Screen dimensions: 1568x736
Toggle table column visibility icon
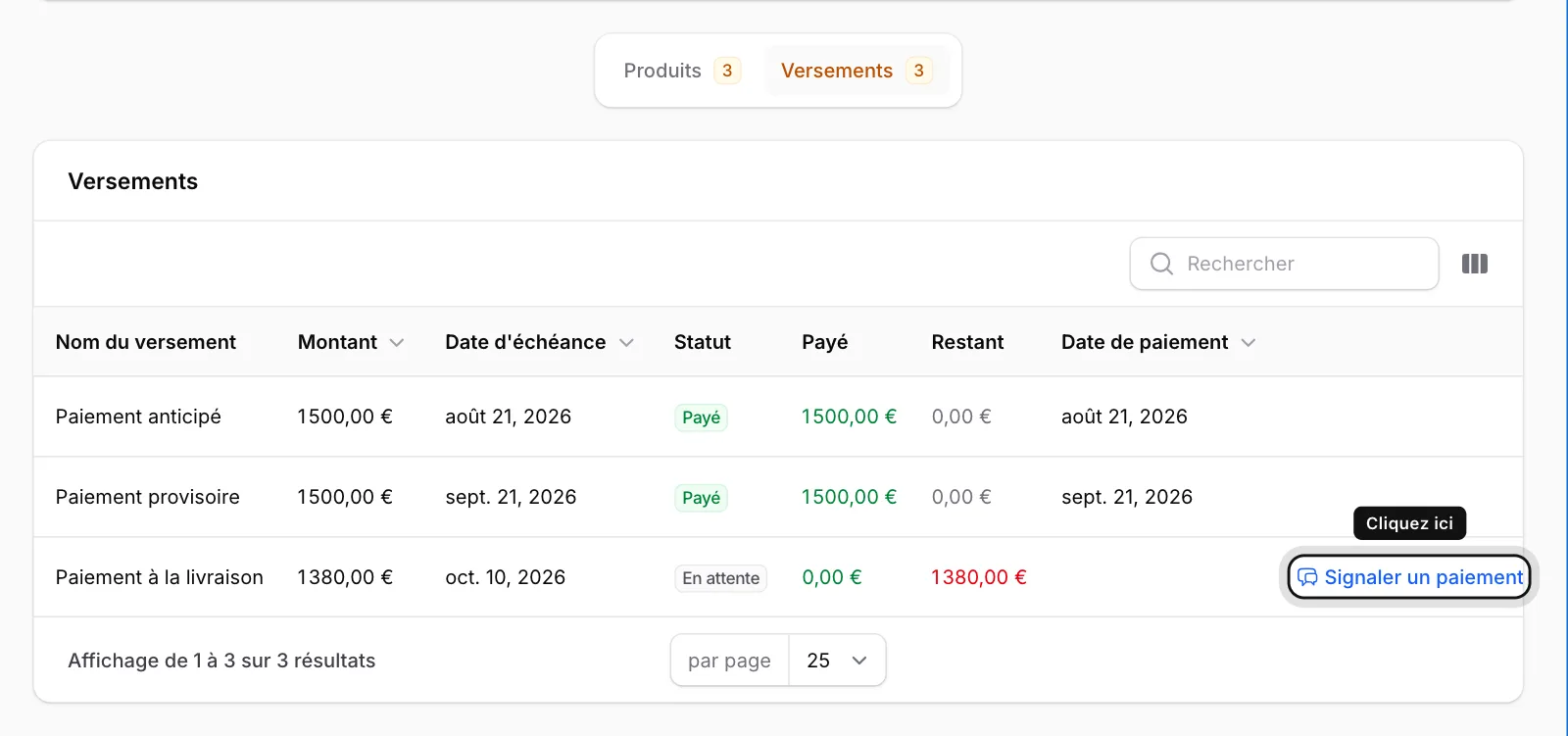tap(1474, 264)
